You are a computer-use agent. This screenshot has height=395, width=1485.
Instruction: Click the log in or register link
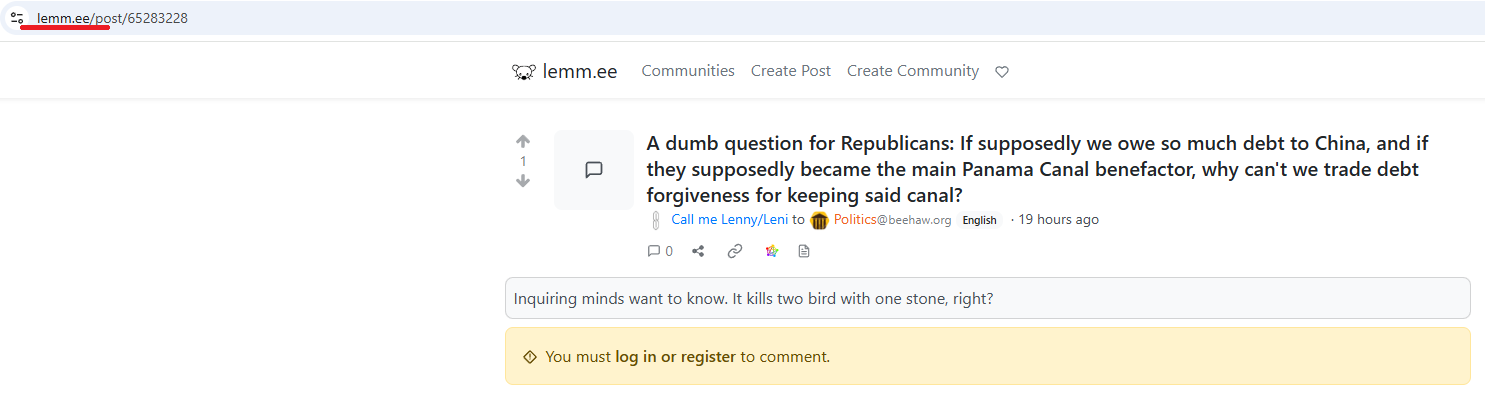tap(676, 357)
